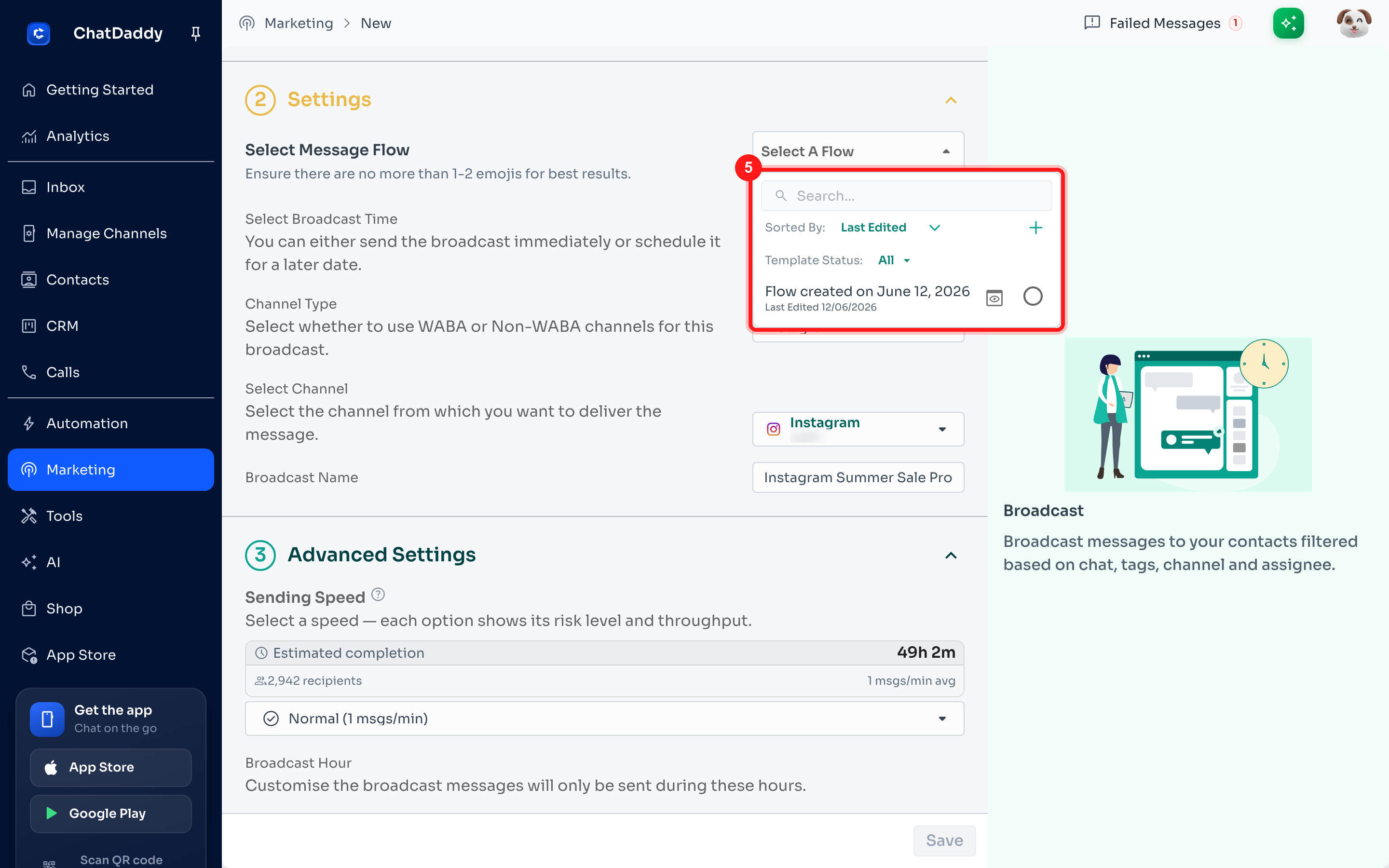Click the Calls phone icon
Screen dimensions: 1389x868
click(x=29, y=372)
